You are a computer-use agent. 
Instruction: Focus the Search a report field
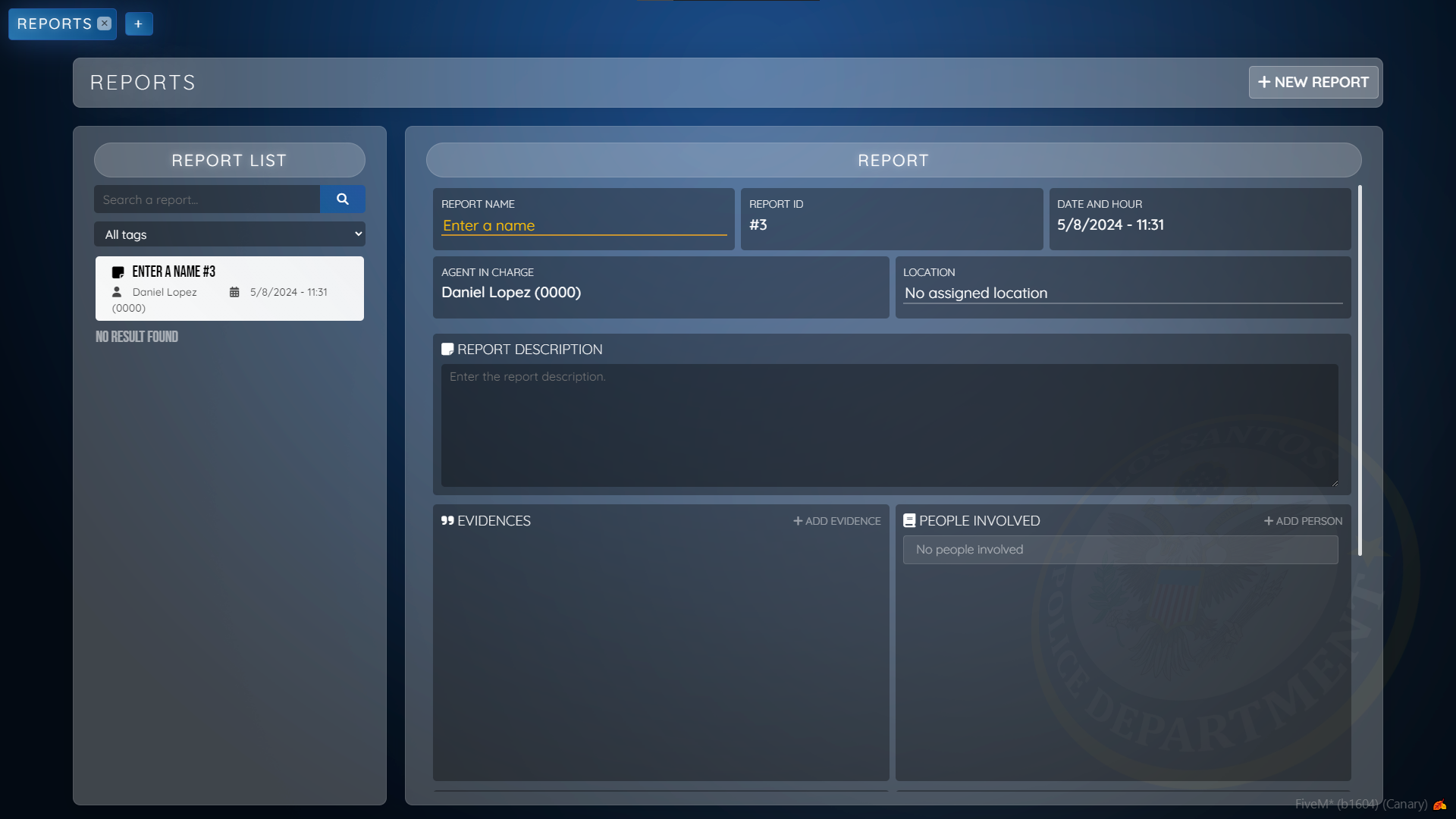pyautogui.click(x=206, y=200)
